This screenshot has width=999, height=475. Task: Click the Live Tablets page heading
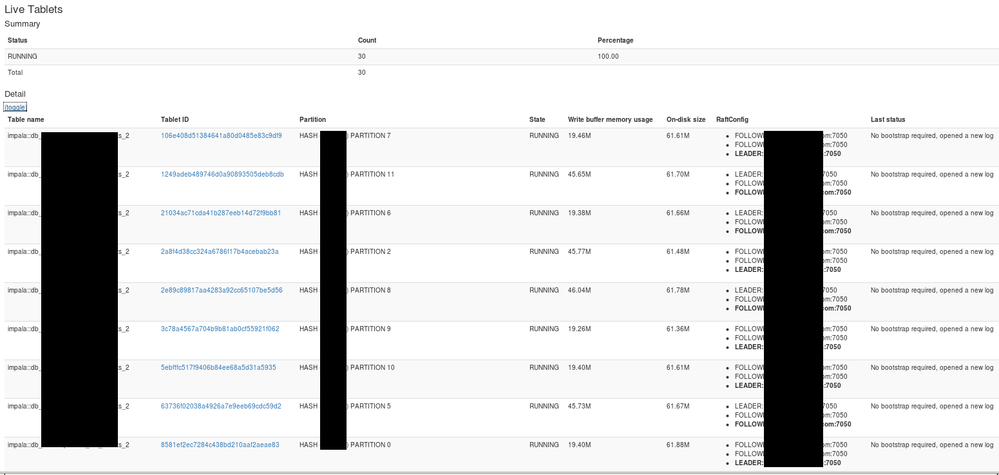pyautogui.click(x=34, y=9)
